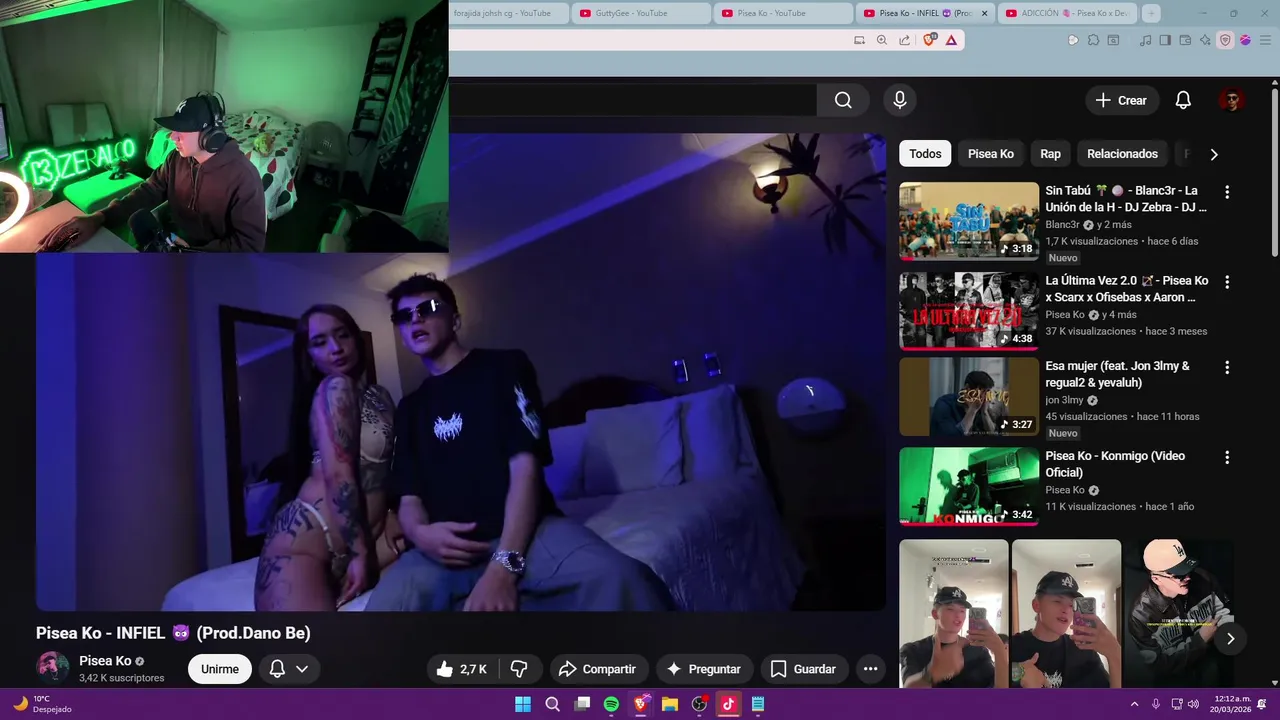Select the Rap filter chip

coord(1050,154)
